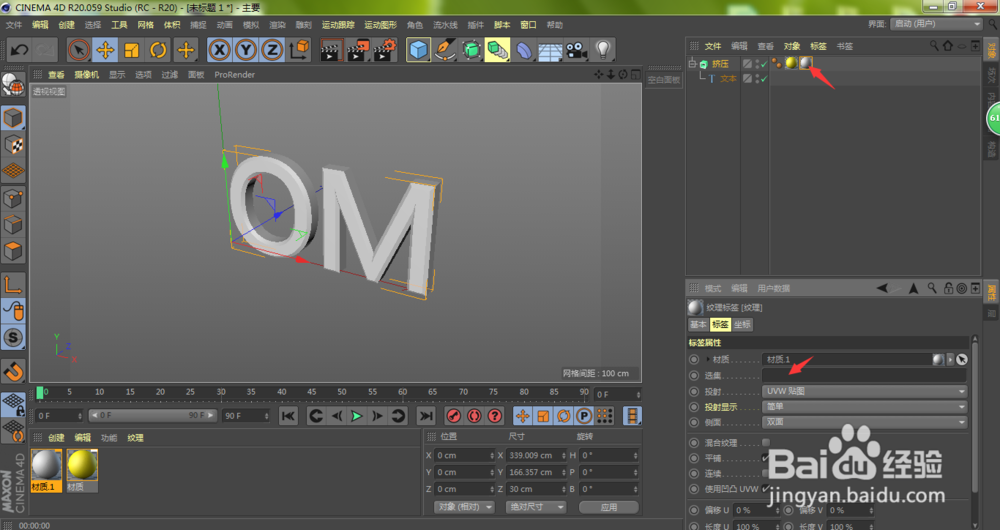Open the spline pen tool

[445, 50]
